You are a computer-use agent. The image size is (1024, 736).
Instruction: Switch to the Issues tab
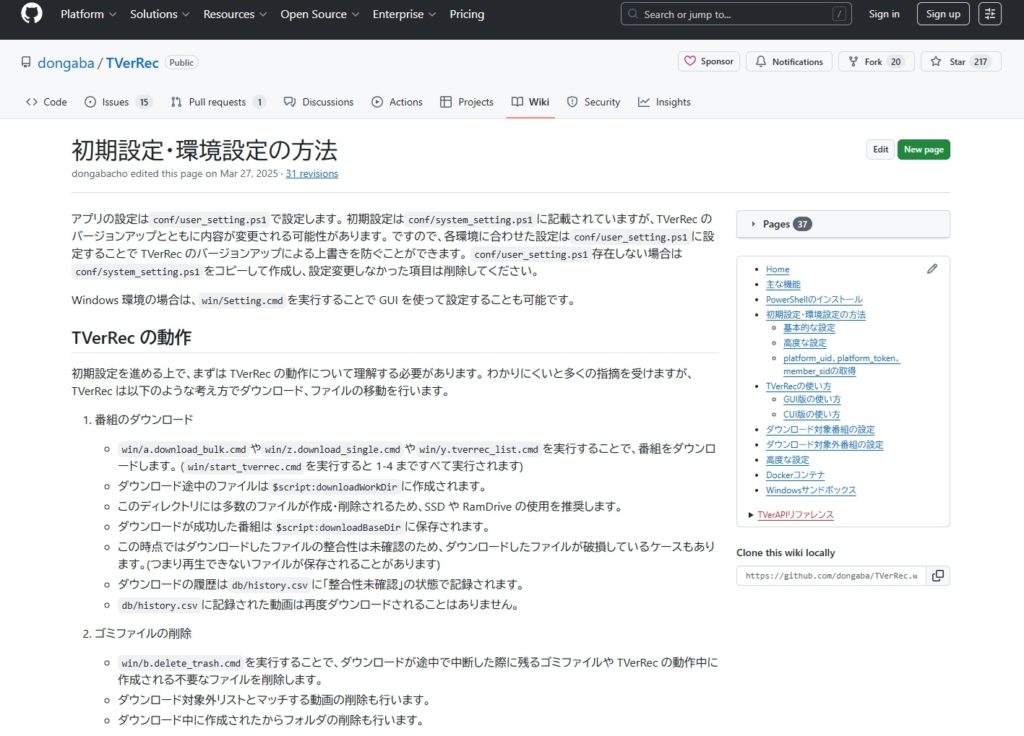[x=117, y=102]
